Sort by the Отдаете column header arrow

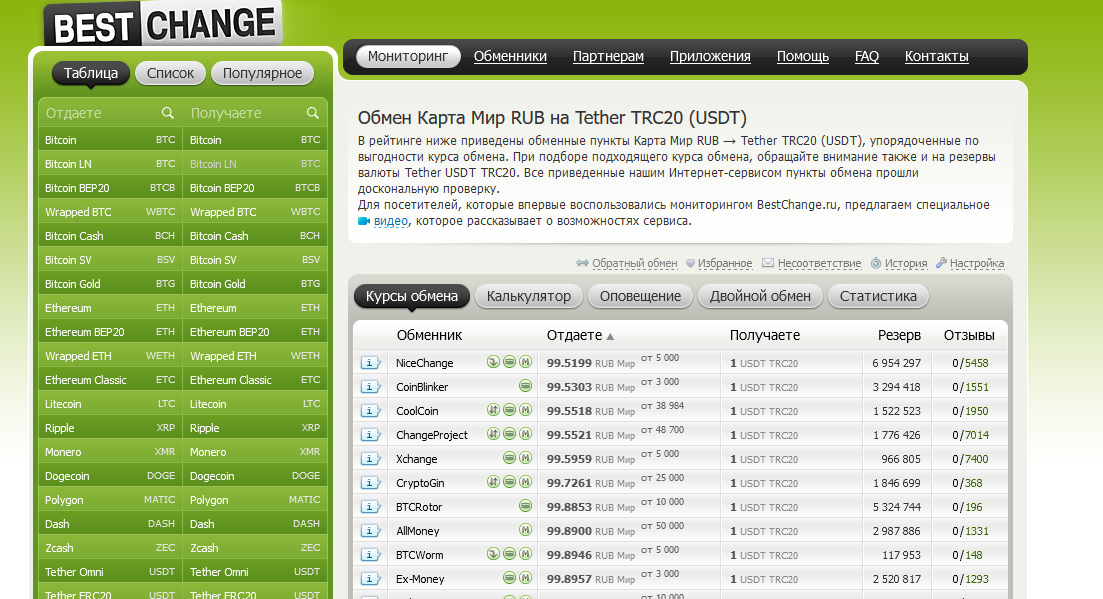click(611, 337)
